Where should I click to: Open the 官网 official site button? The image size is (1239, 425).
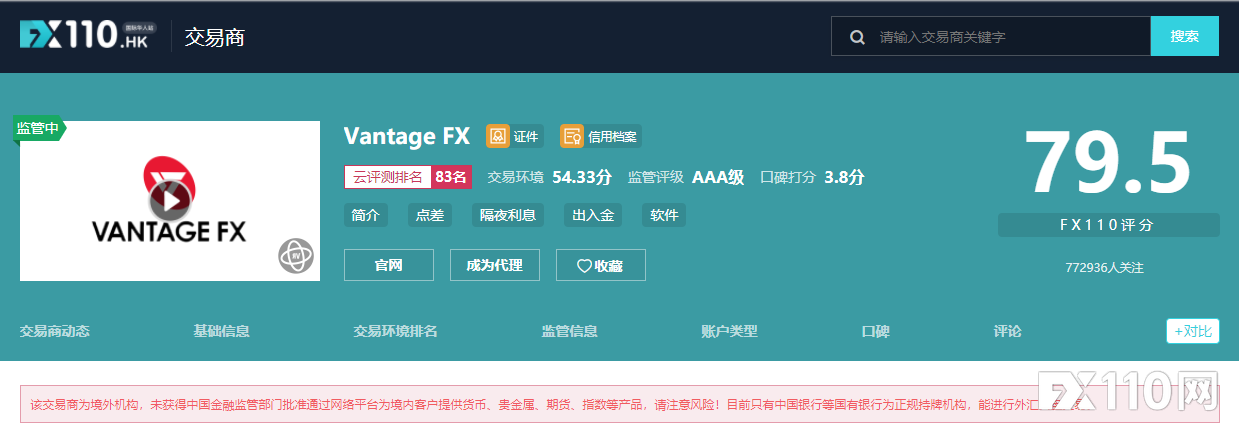(x=389, y=265)
